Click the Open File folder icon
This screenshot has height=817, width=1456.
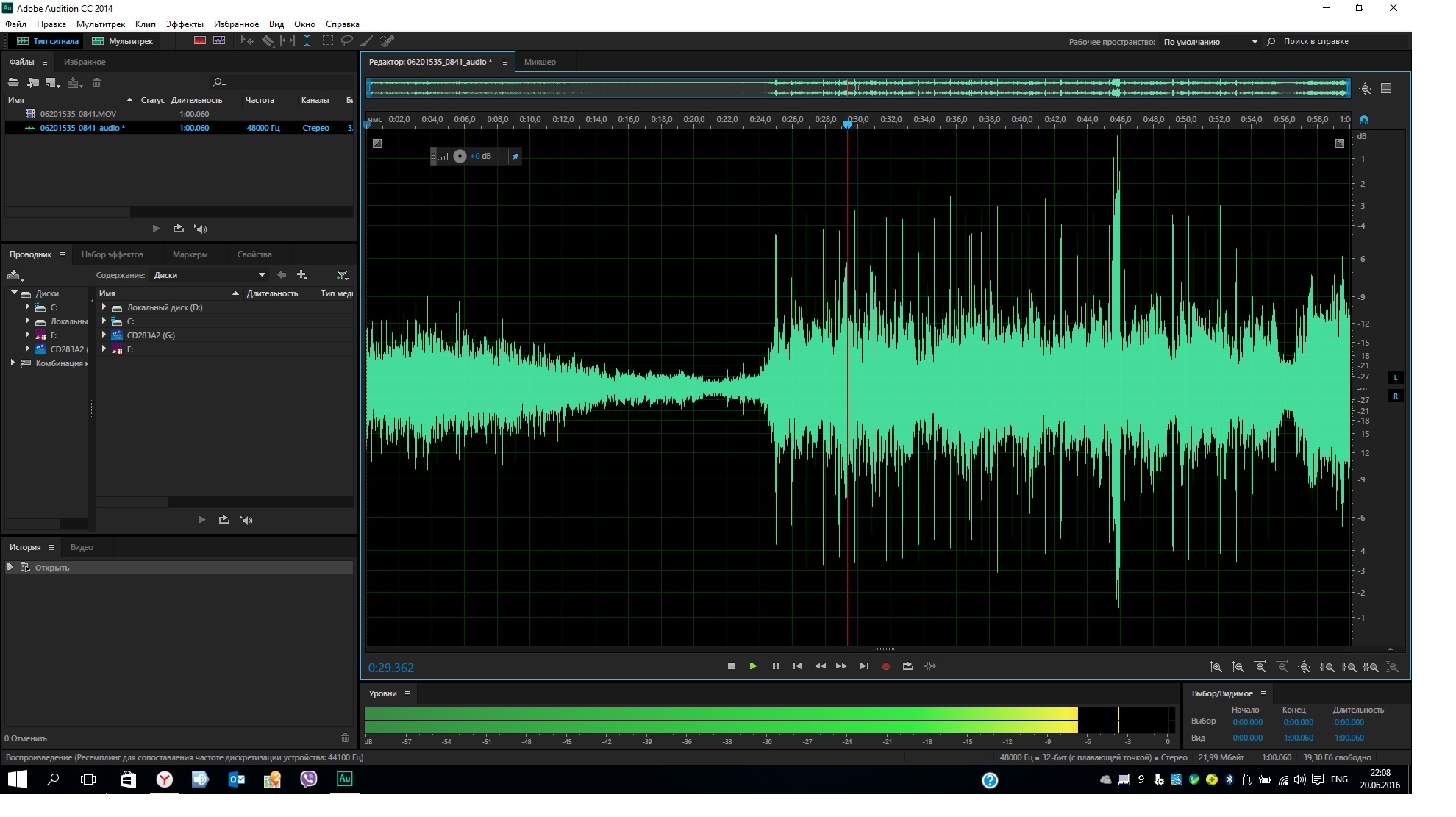(13, 82)
